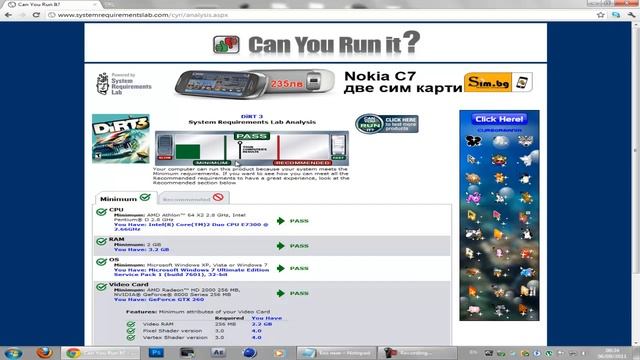Open the Chrome wrench settings menu
This screenshot has width=640, height=360.
click(631, 15)
